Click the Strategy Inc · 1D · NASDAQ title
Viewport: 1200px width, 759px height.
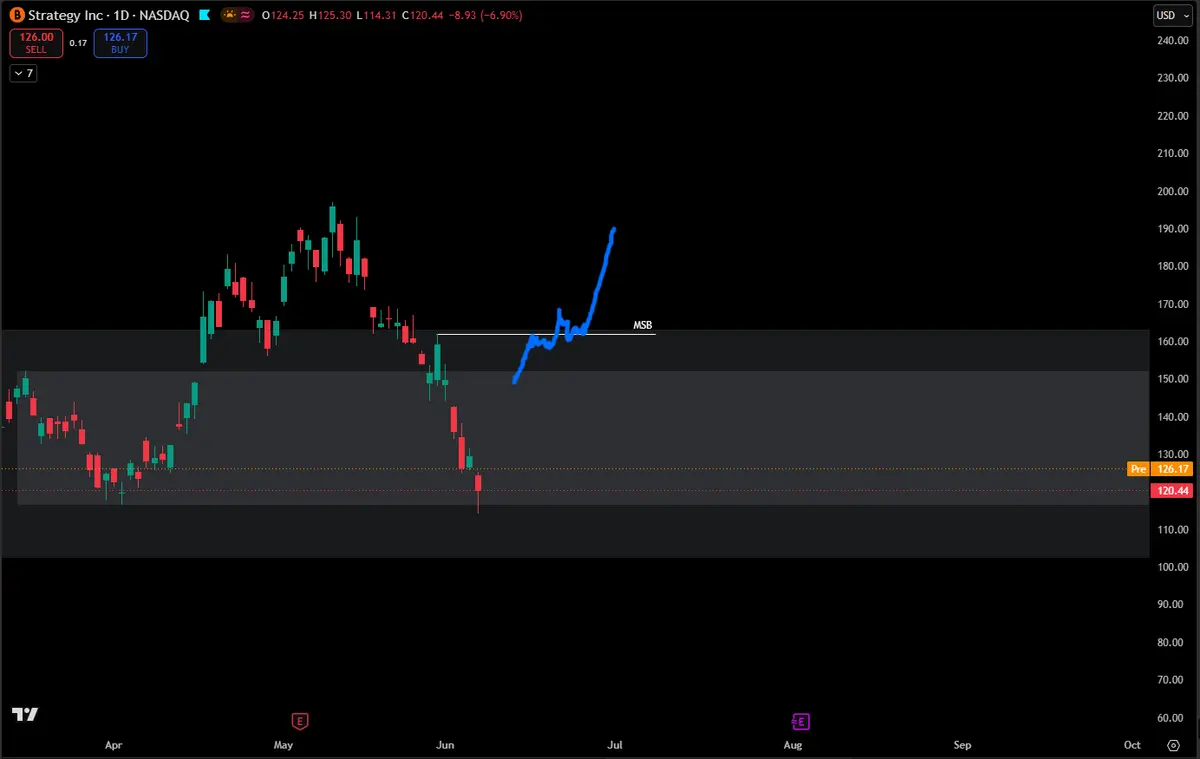click(108, 16)
